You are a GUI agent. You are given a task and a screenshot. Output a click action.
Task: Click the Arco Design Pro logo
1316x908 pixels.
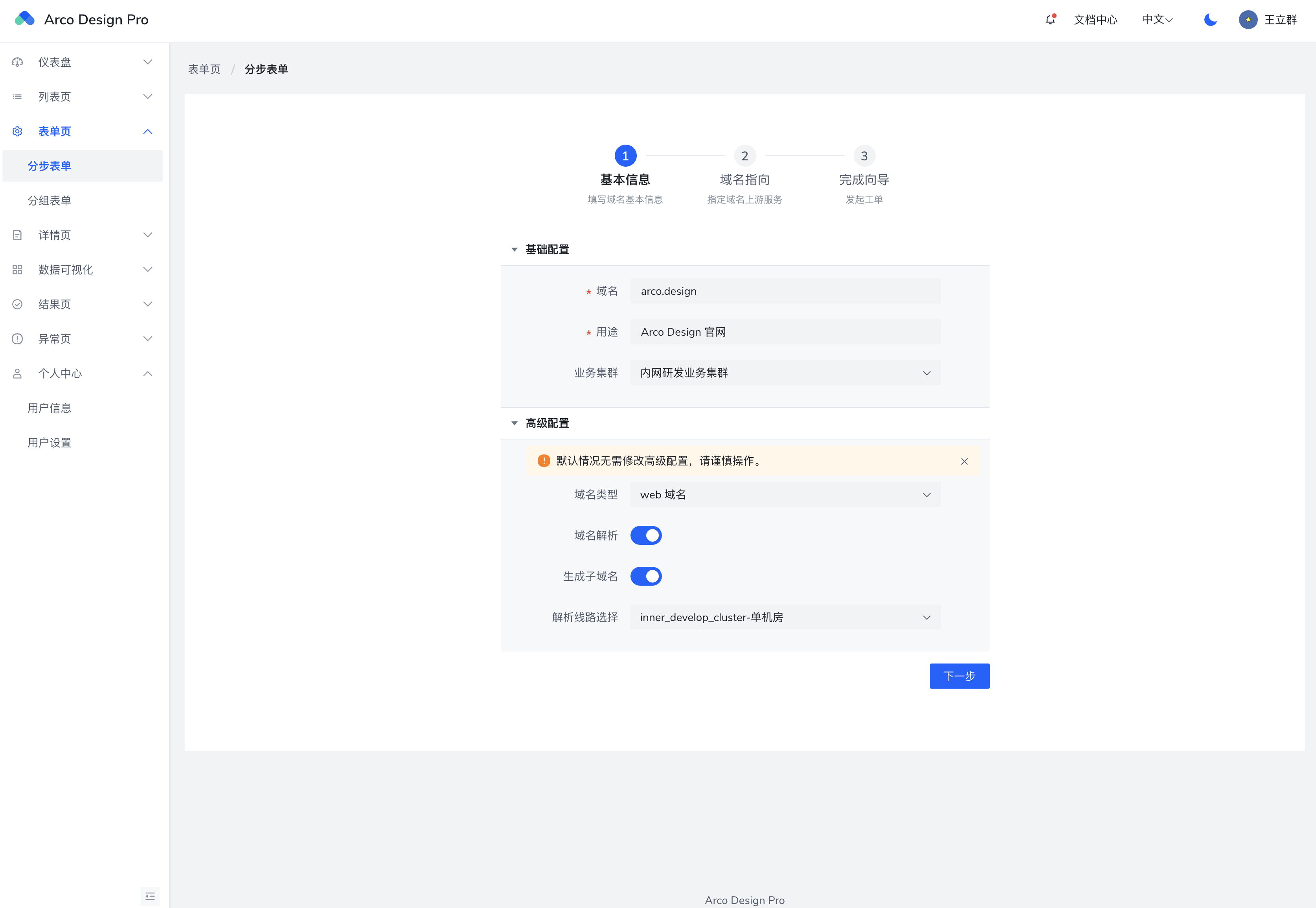[24, 19]
